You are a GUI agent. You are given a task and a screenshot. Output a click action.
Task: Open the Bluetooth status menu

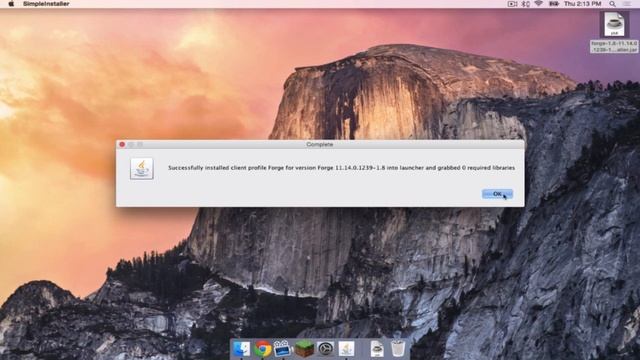pos(526,4)
